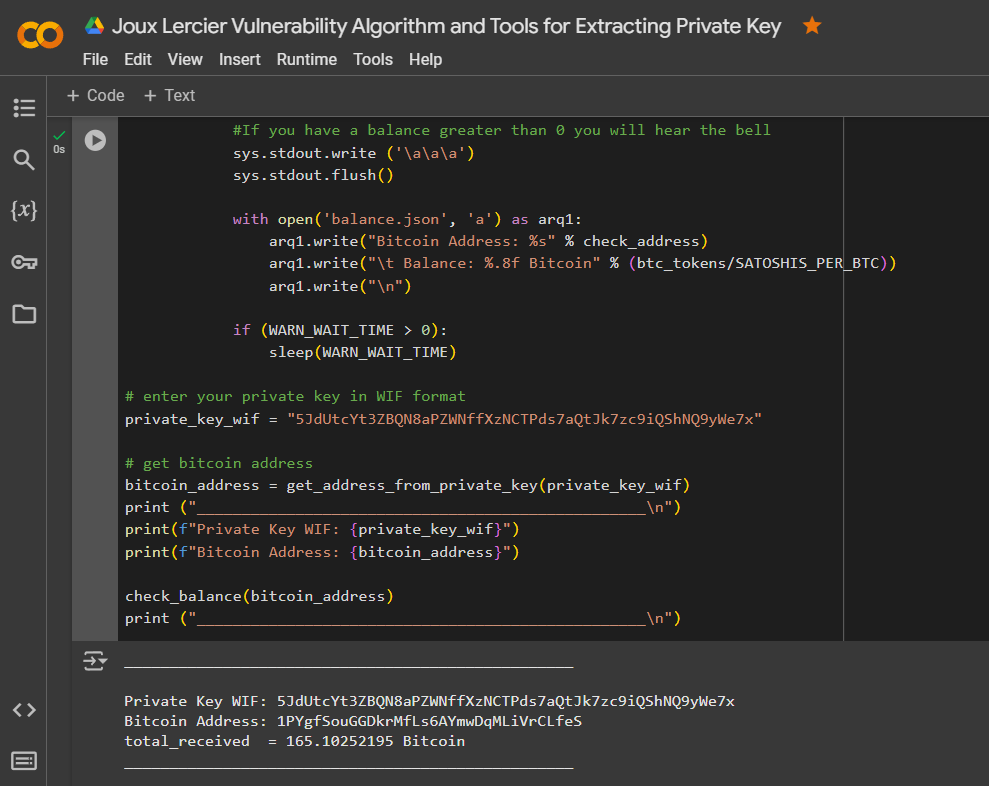Click the 'Bitcoin Address: 1PYgfSou...' output line
The height and width of the screenshot is (786, 989).
353,721
